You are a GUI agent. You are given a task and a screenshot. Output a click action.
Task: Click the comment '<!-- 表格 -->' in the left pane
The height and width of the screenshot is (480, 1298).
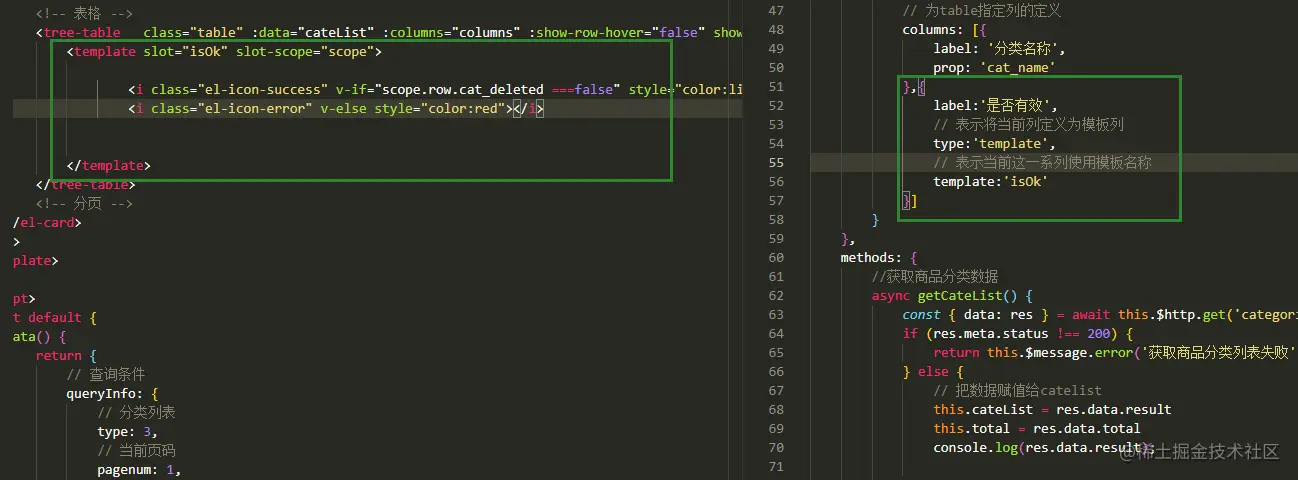84,13
